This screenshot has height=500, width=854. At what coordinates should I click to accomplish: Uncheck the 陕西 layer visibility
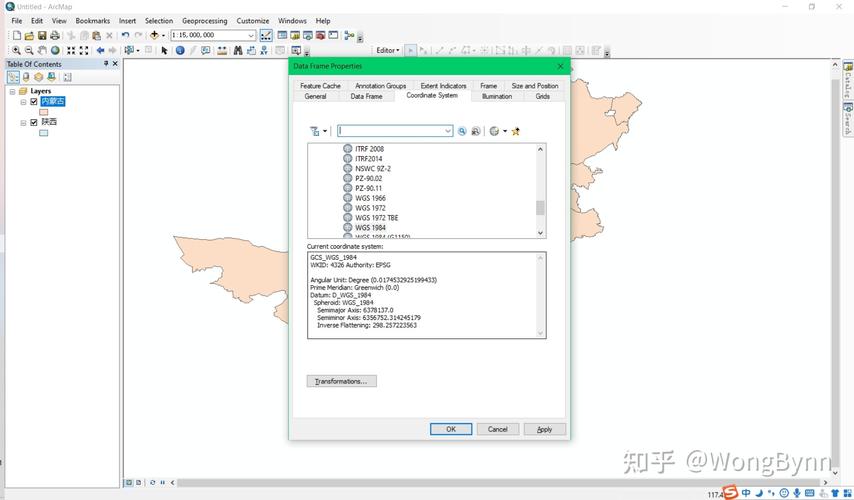(34, 122)
